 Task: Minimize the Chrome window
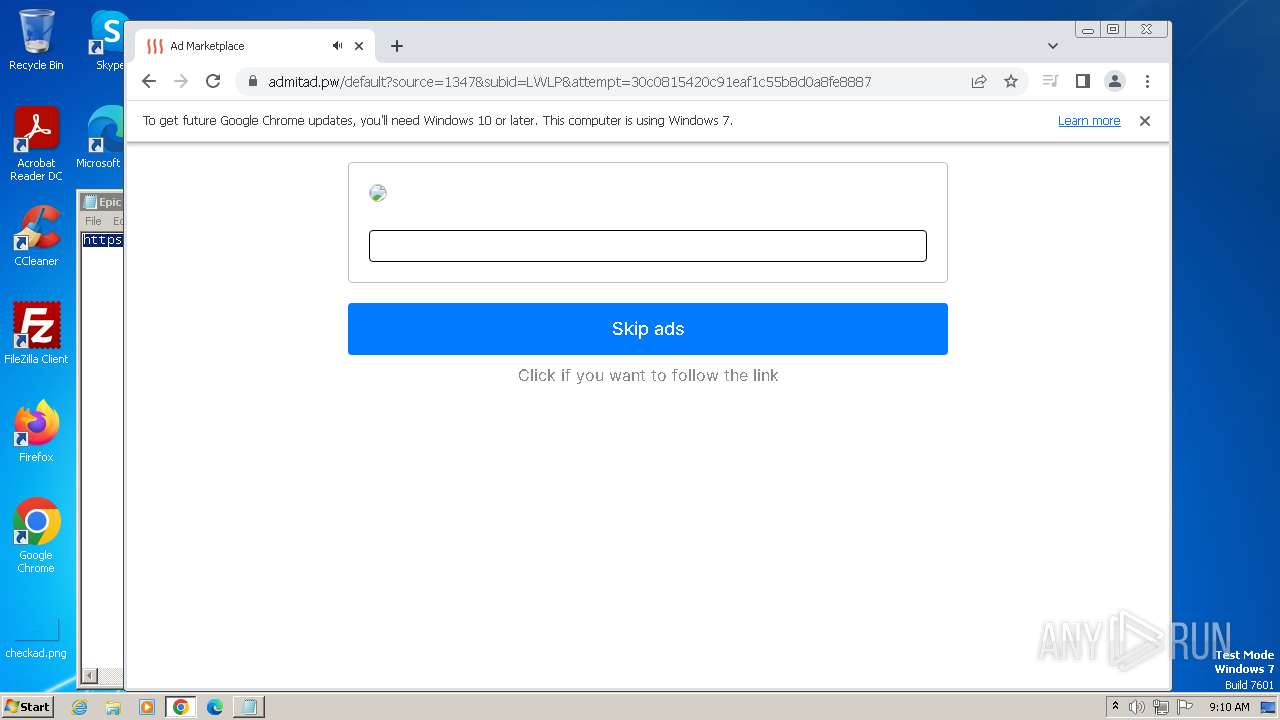tap(1088, 30)
